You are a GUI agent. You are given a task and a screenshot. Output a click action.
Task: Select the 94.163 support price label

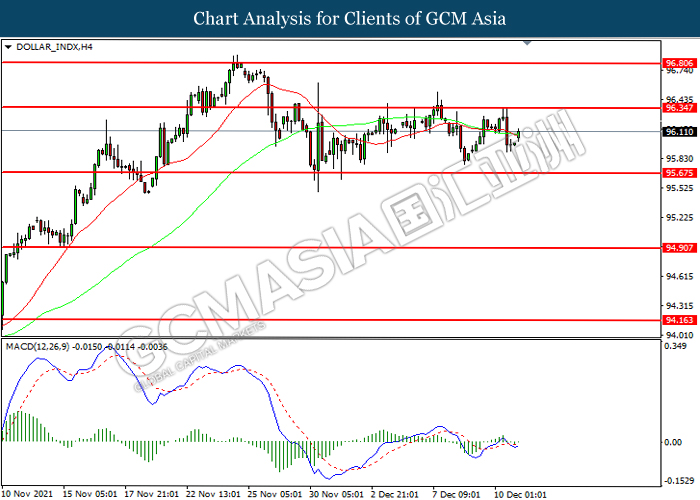click(679, 320)
